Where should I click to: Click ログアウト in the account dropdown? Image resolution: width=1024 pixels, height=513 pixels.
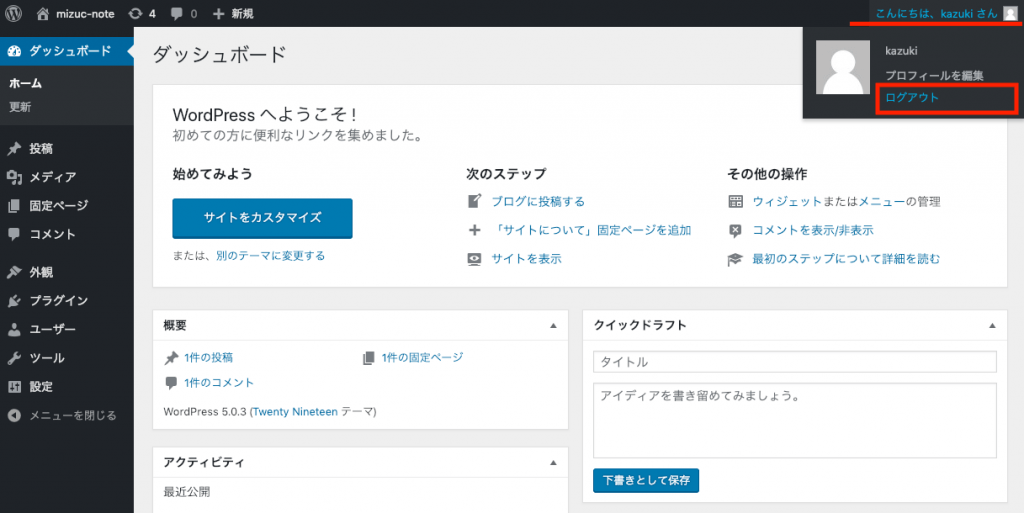click(912, 98)
